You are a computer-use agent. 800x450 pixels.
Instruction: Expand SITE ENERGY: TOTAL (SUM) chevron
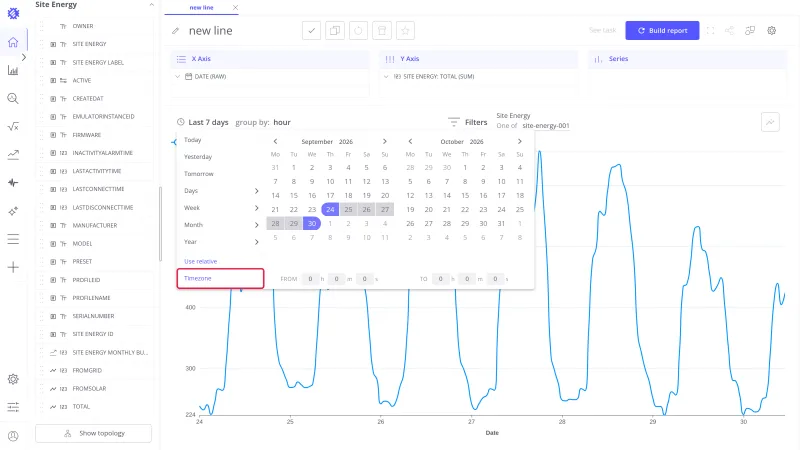[386, 77]
